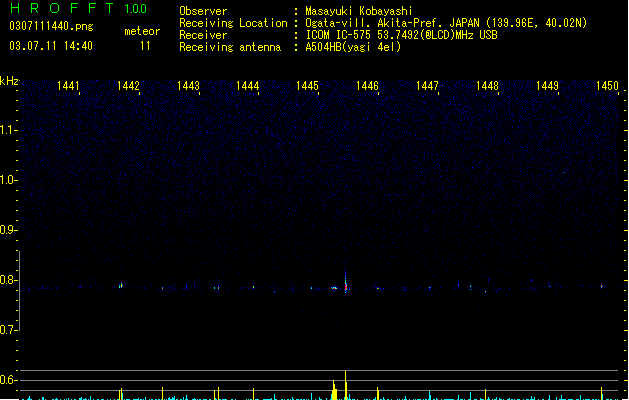
Task: Click the filename 0307111440.png
Action: 51,26
